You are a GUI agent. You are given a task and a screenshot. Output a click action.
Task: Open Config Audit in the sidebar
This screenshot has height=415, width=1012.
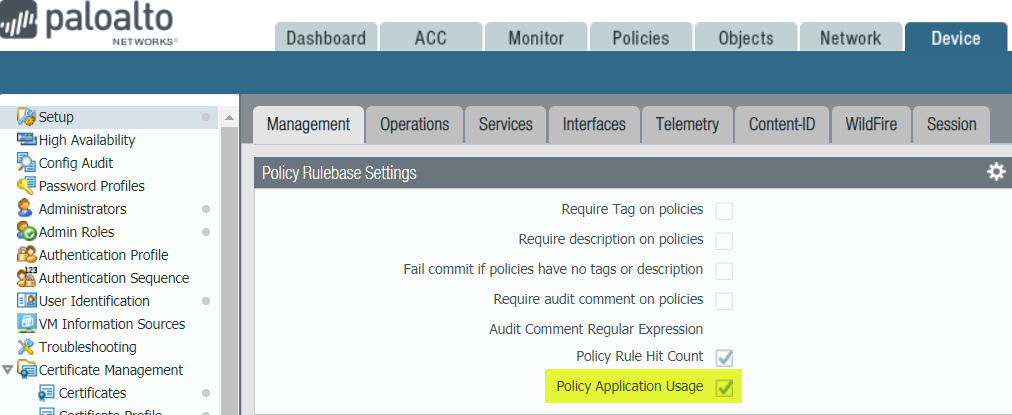pyautogui.click(x=76, y=163)
